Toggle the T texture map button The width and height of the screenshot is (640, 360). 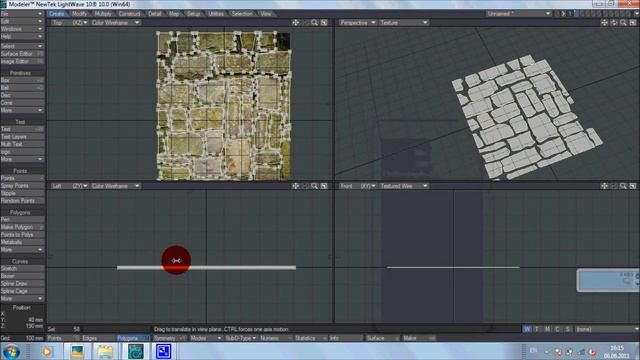tap(537, 329)
